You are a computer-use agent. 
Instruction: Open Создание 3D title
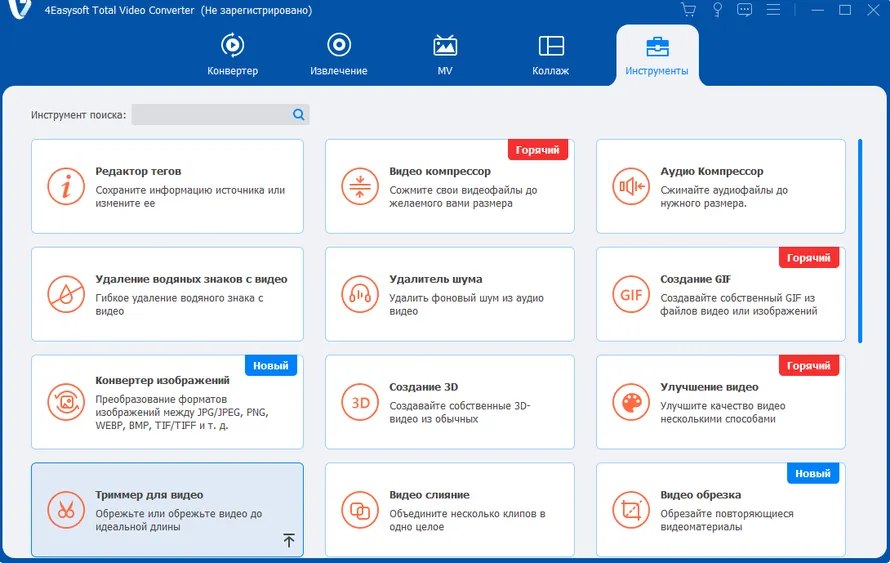pos(423,387)
